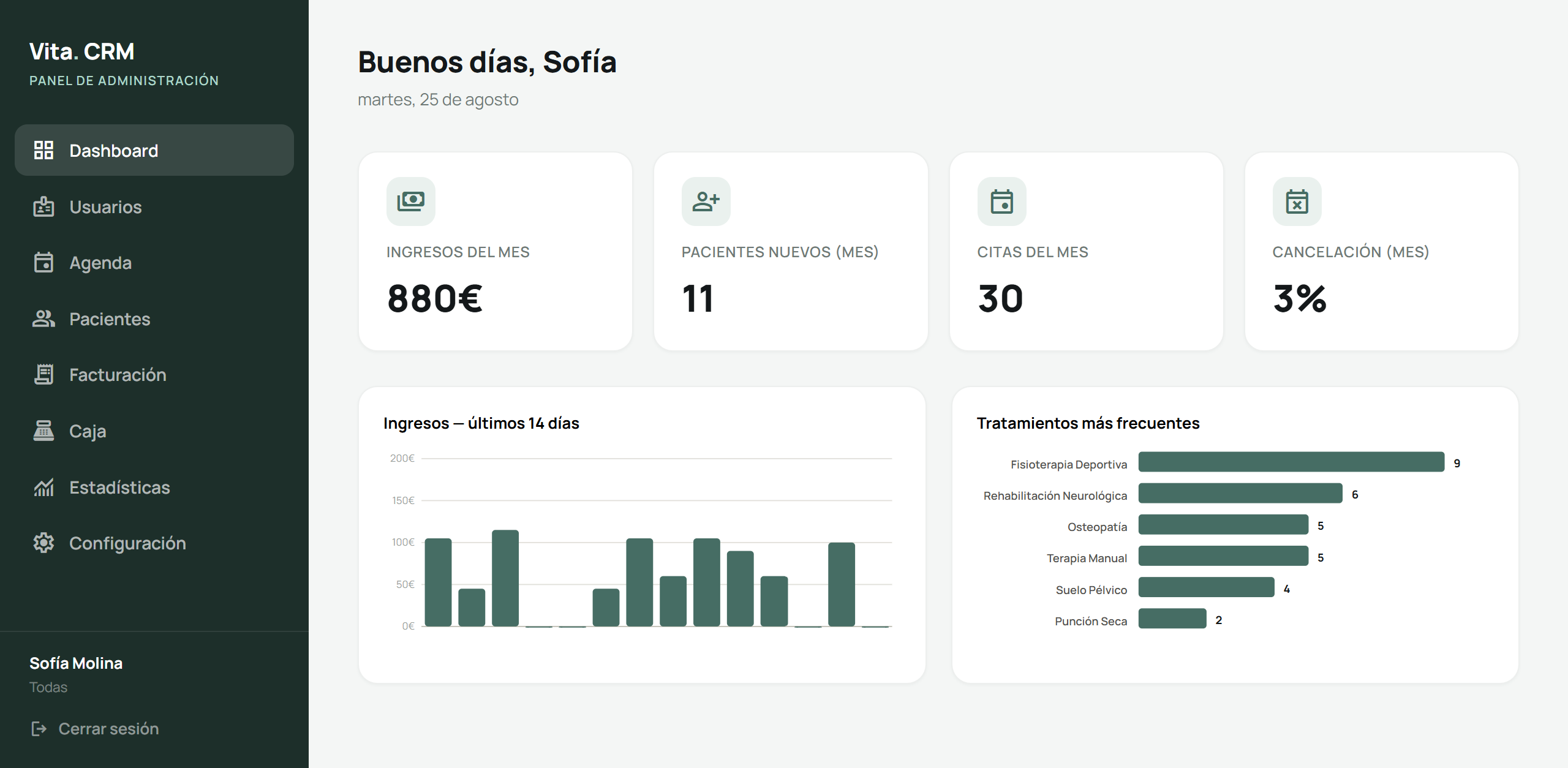Click the money icon in Ingresos card
The width and height of the screenshot is (1568, 768).
click(x=411, y=201)
